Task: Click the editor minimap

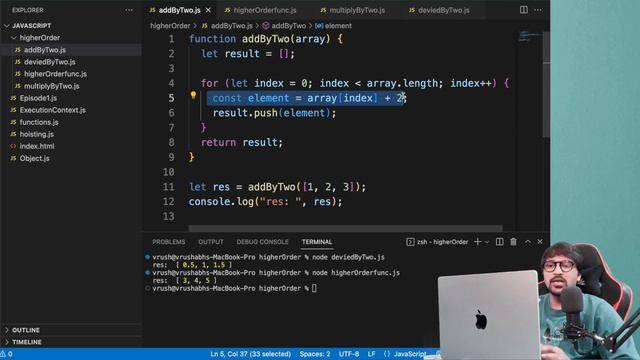Action: click(x=529, y=36)
